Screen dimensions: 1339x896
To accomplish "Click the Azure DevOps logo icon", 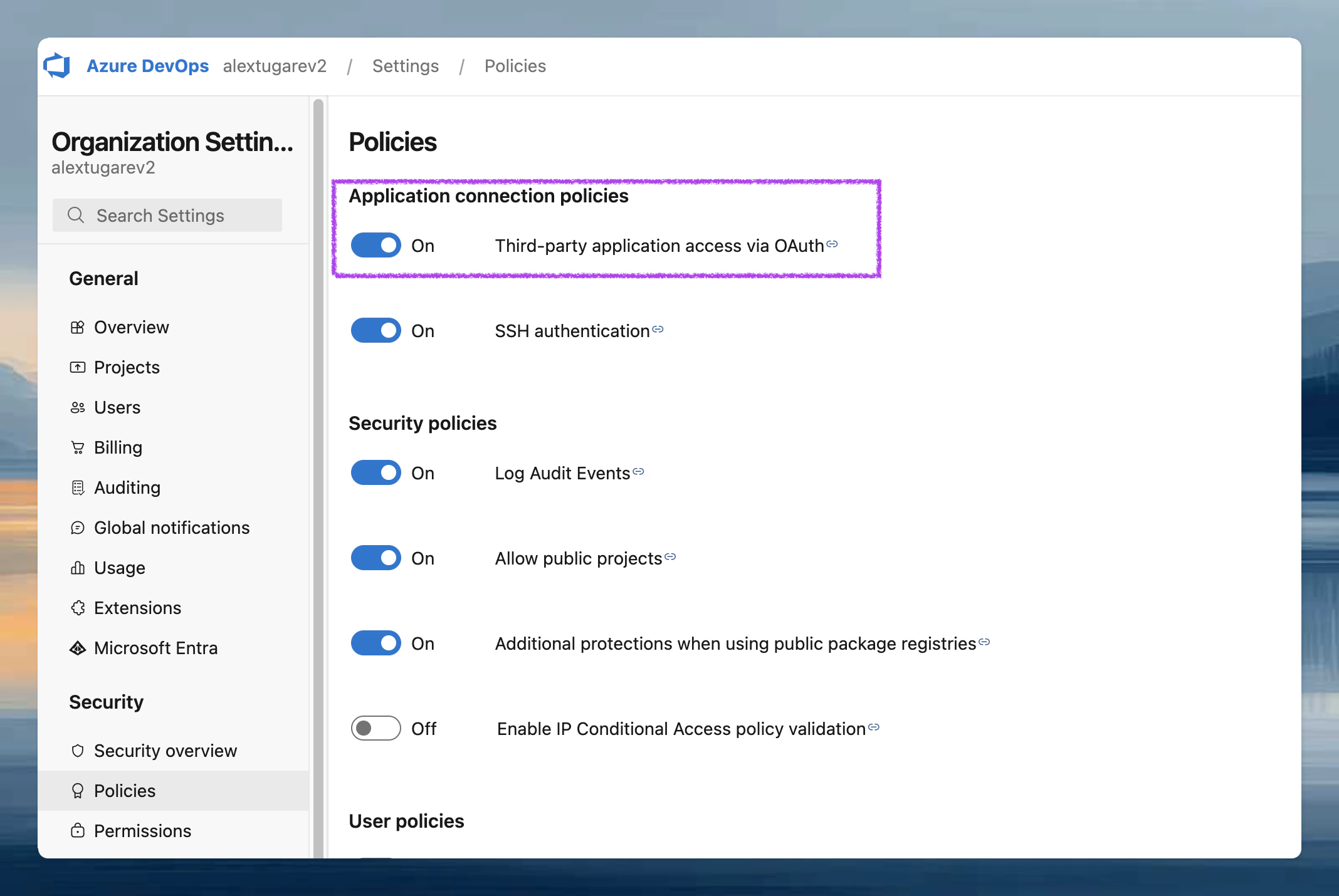I will pyautogui.click(x=58, y=65).
